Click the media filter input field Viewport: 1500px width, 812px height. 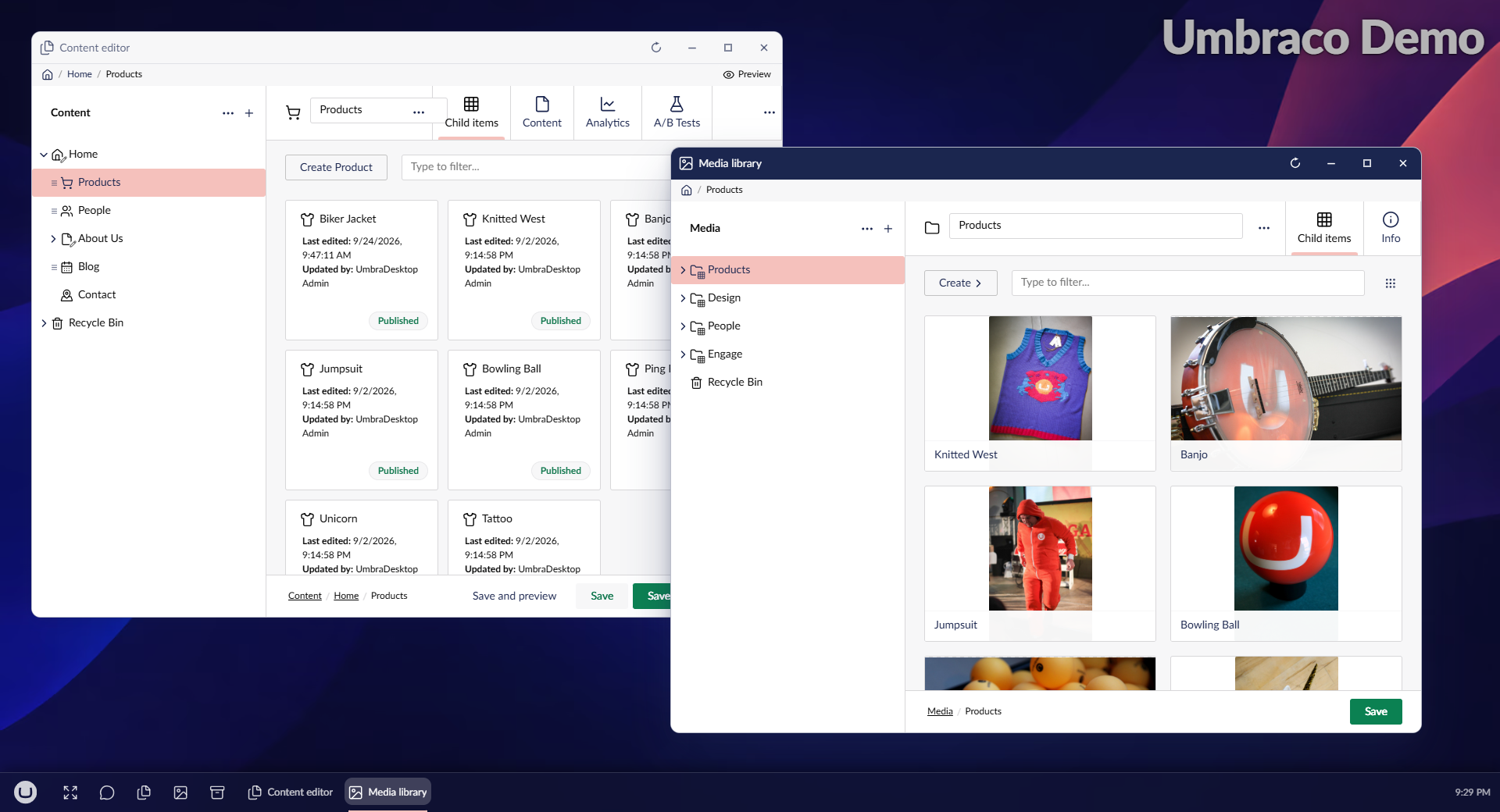[x=1187, y=283]
